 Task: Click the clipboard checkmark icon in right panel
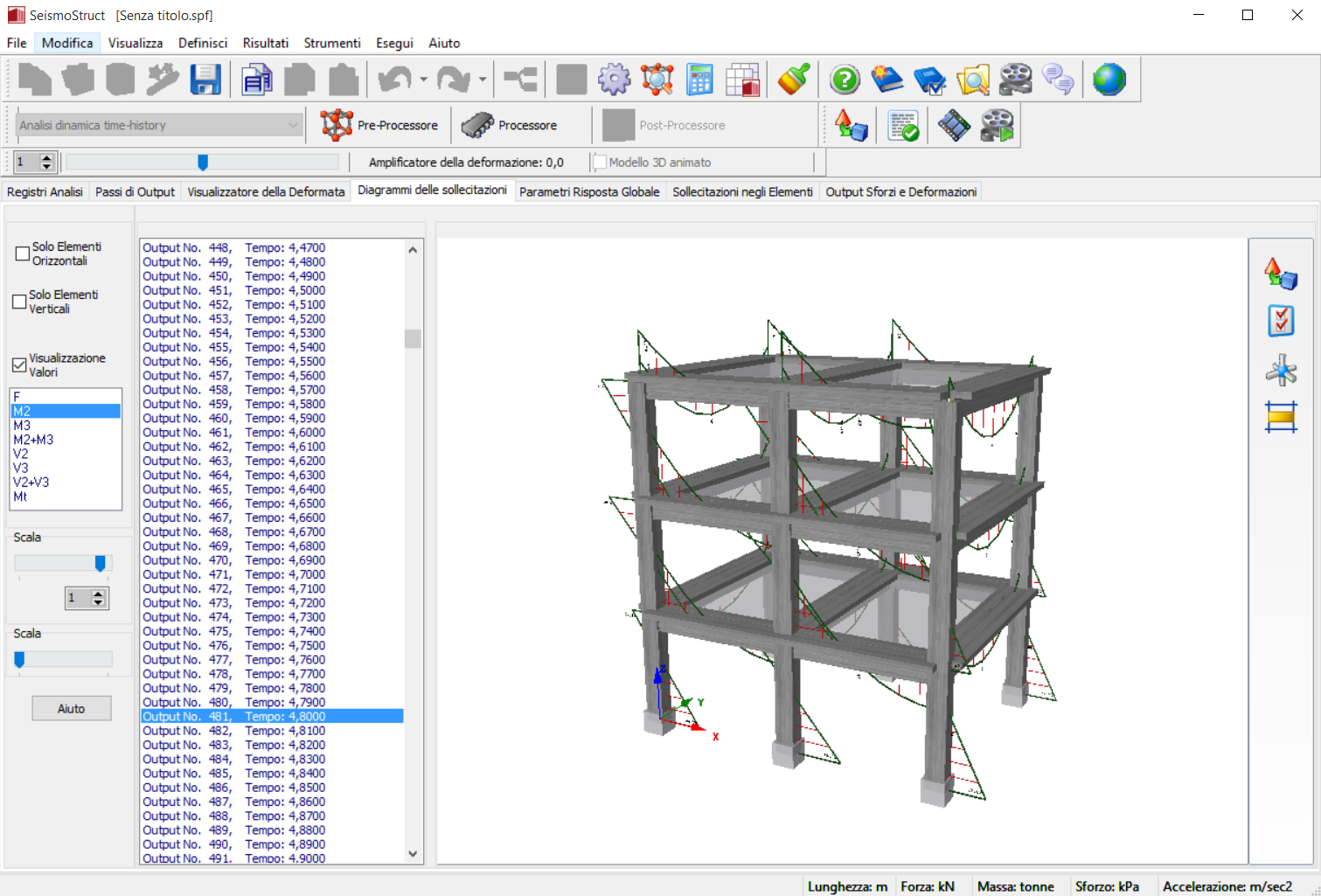click(1281, 321)
